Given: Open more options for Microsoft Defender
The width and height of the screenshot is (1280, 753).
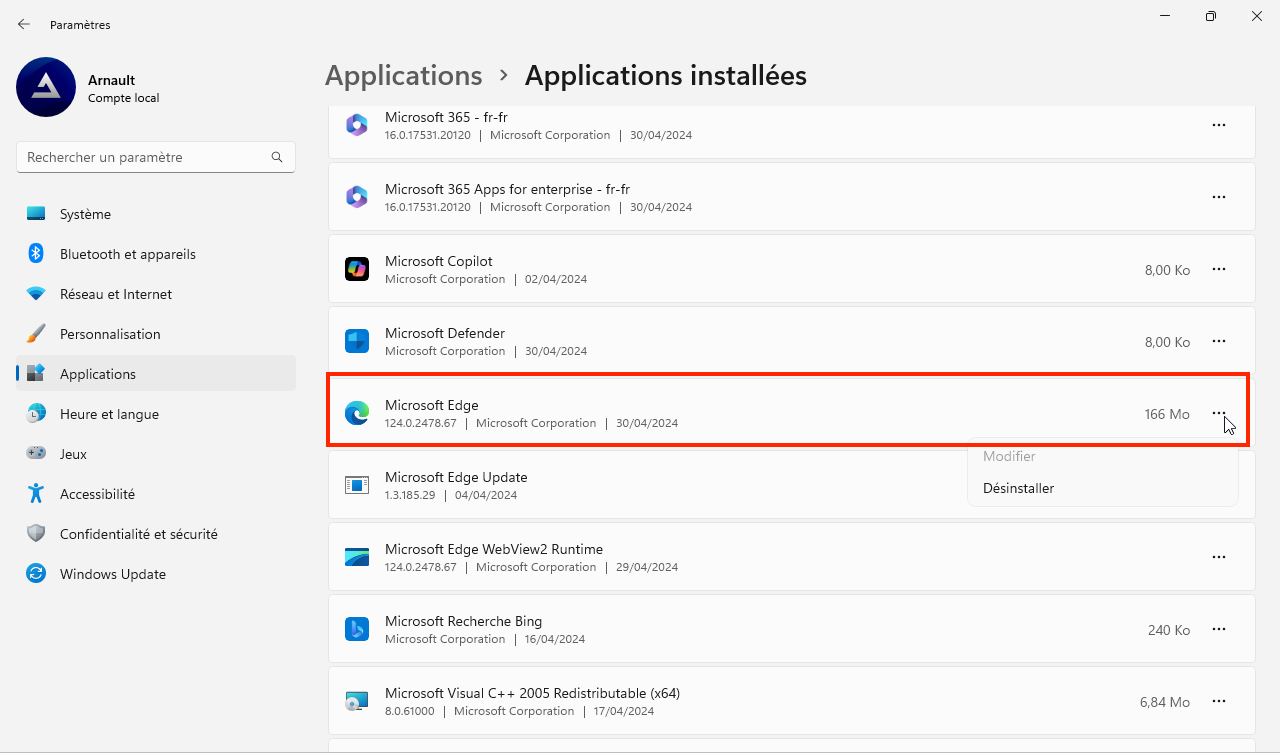Looking at the screenshot, I should (x=1219, y=341).
